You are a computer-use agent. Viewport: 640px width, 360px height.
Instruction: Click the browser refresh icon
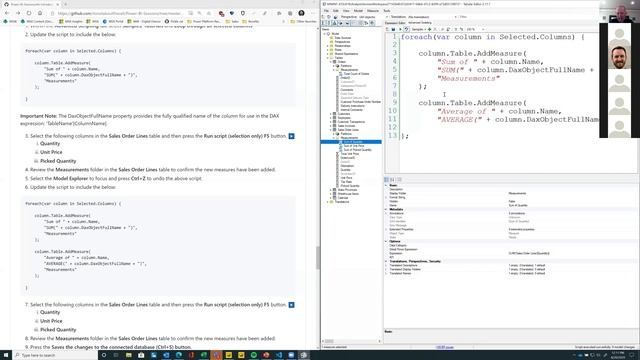point(29,13)
